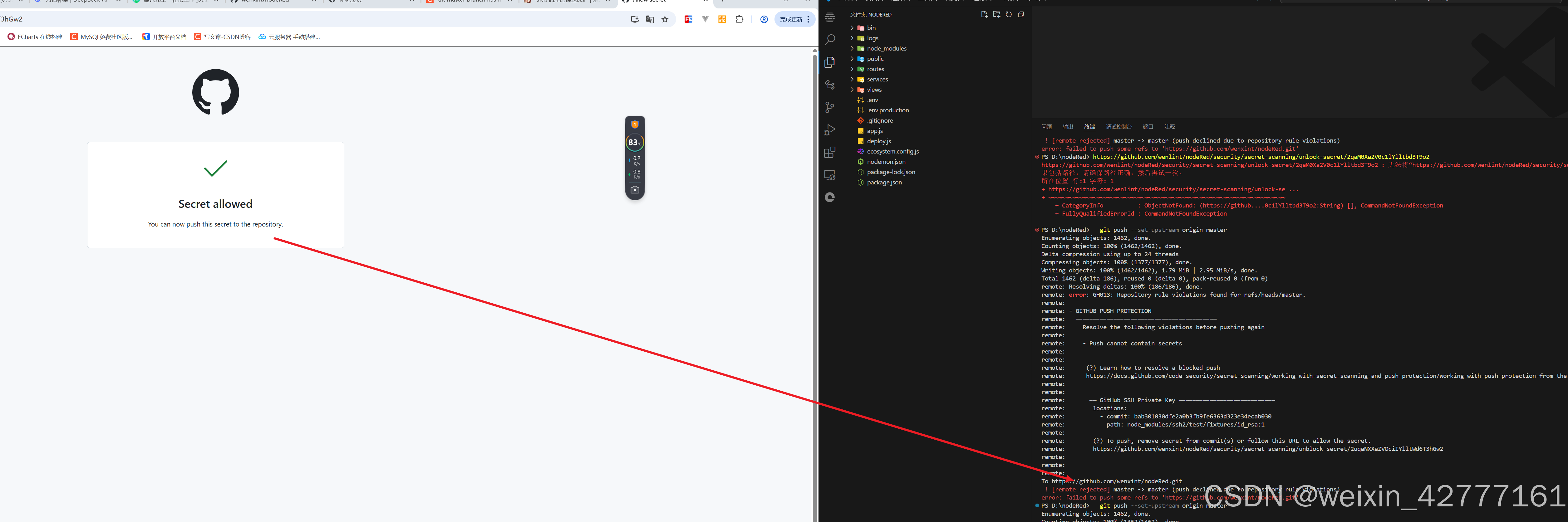Screen dimensions: 1568x522
Task: Open the Extensions view
Action: coord(829,153)
